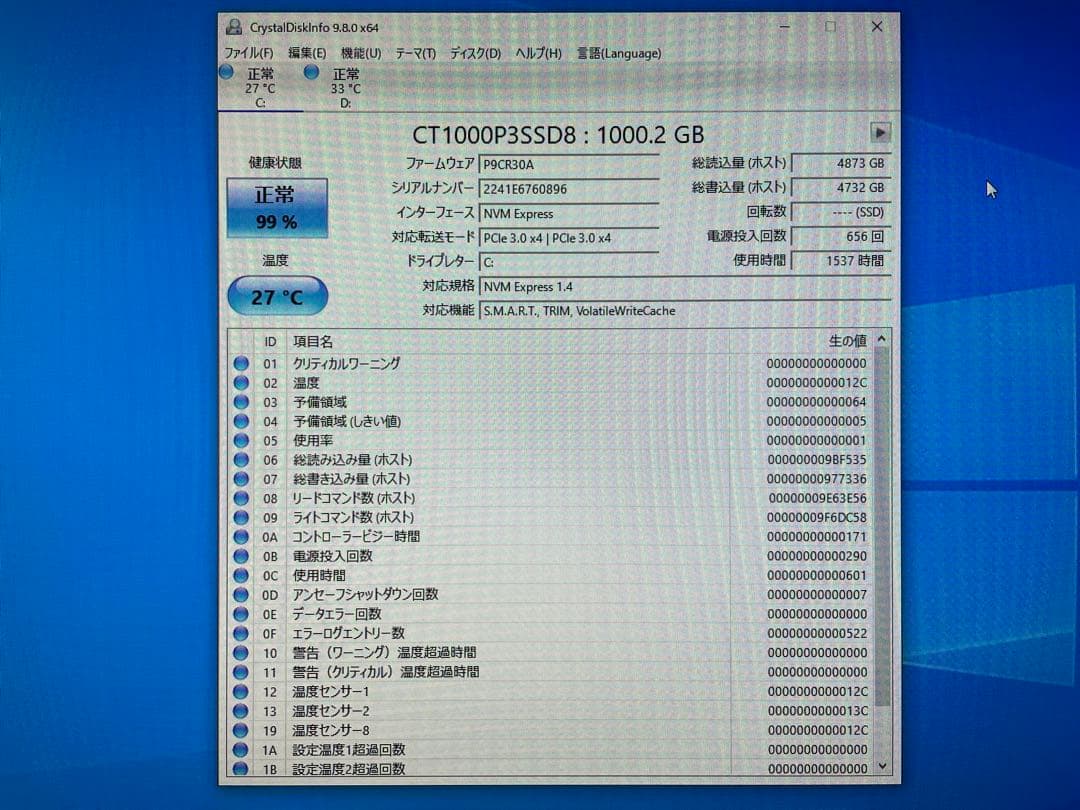Click the blue status icon for 温度センサー2

click(241, 711)
